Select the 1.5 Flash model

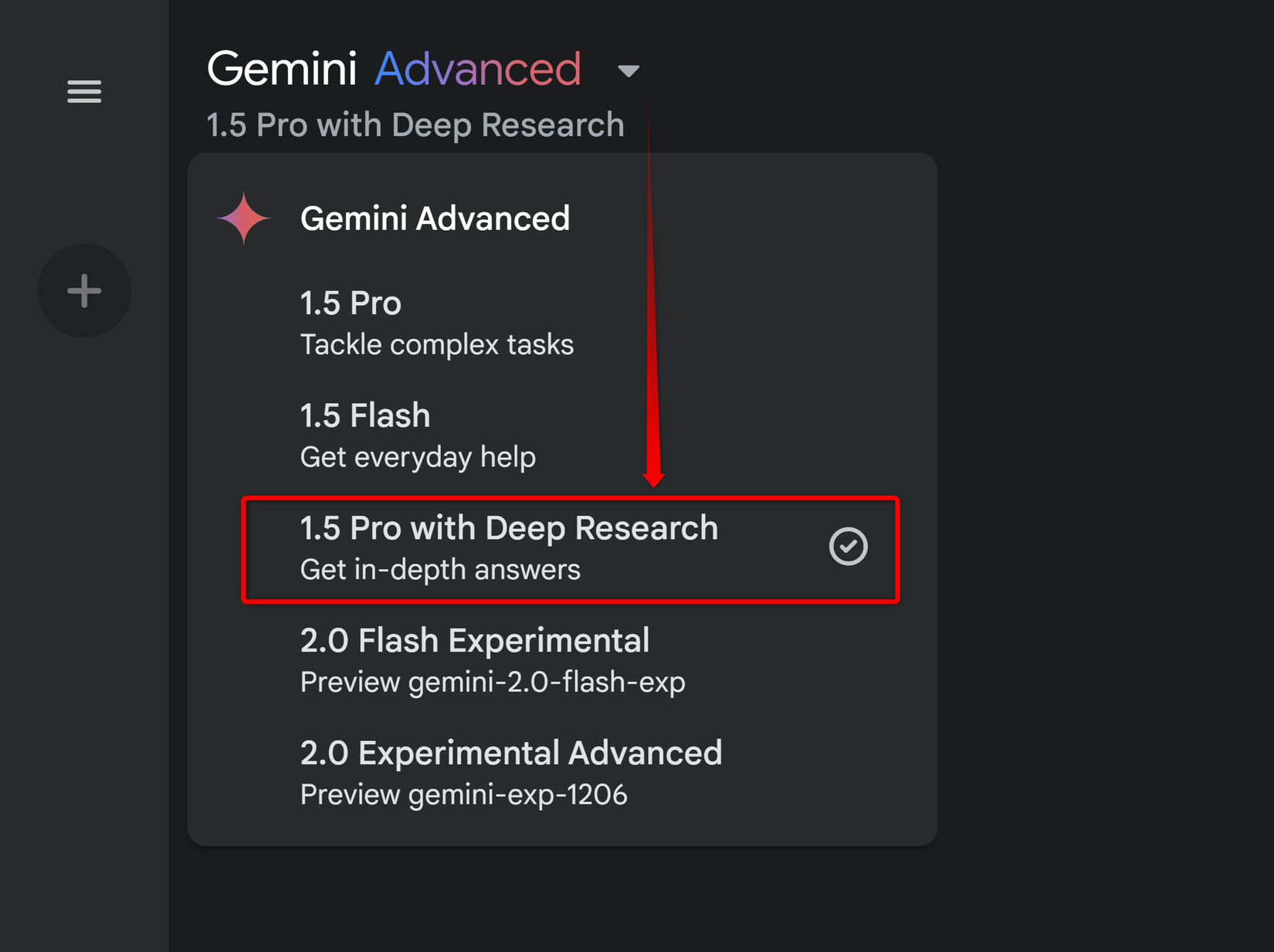point(364,415)
